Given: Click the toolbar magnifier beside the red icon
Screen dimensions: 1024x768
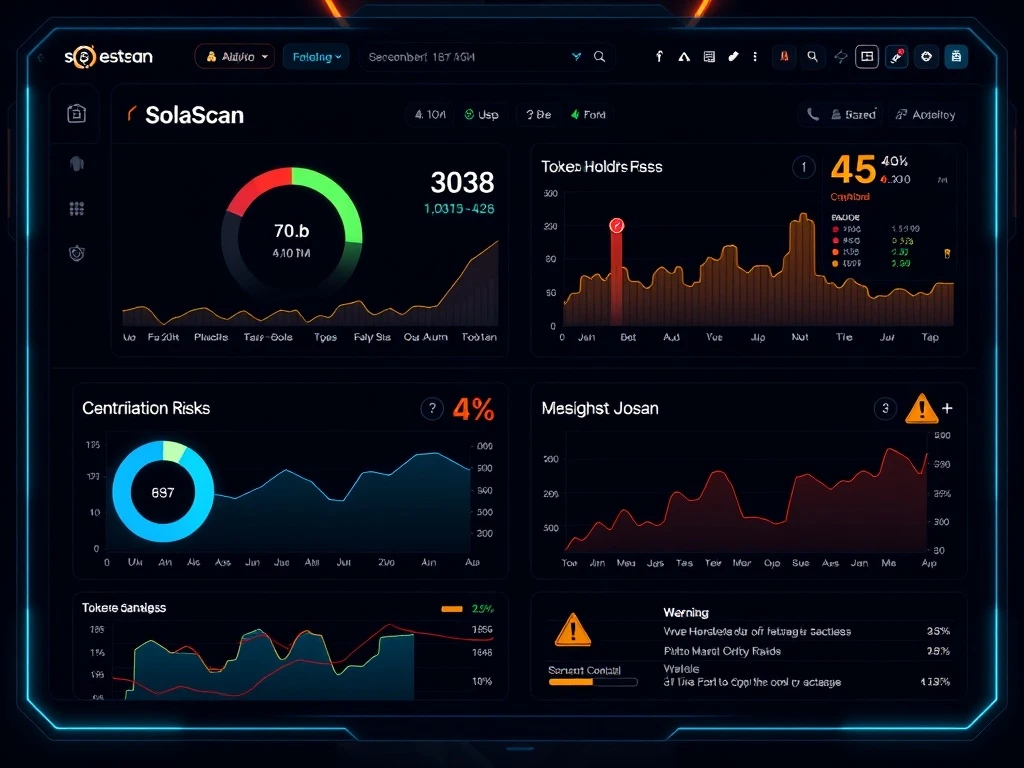Looking at the screenshot, I should [812, 57].
